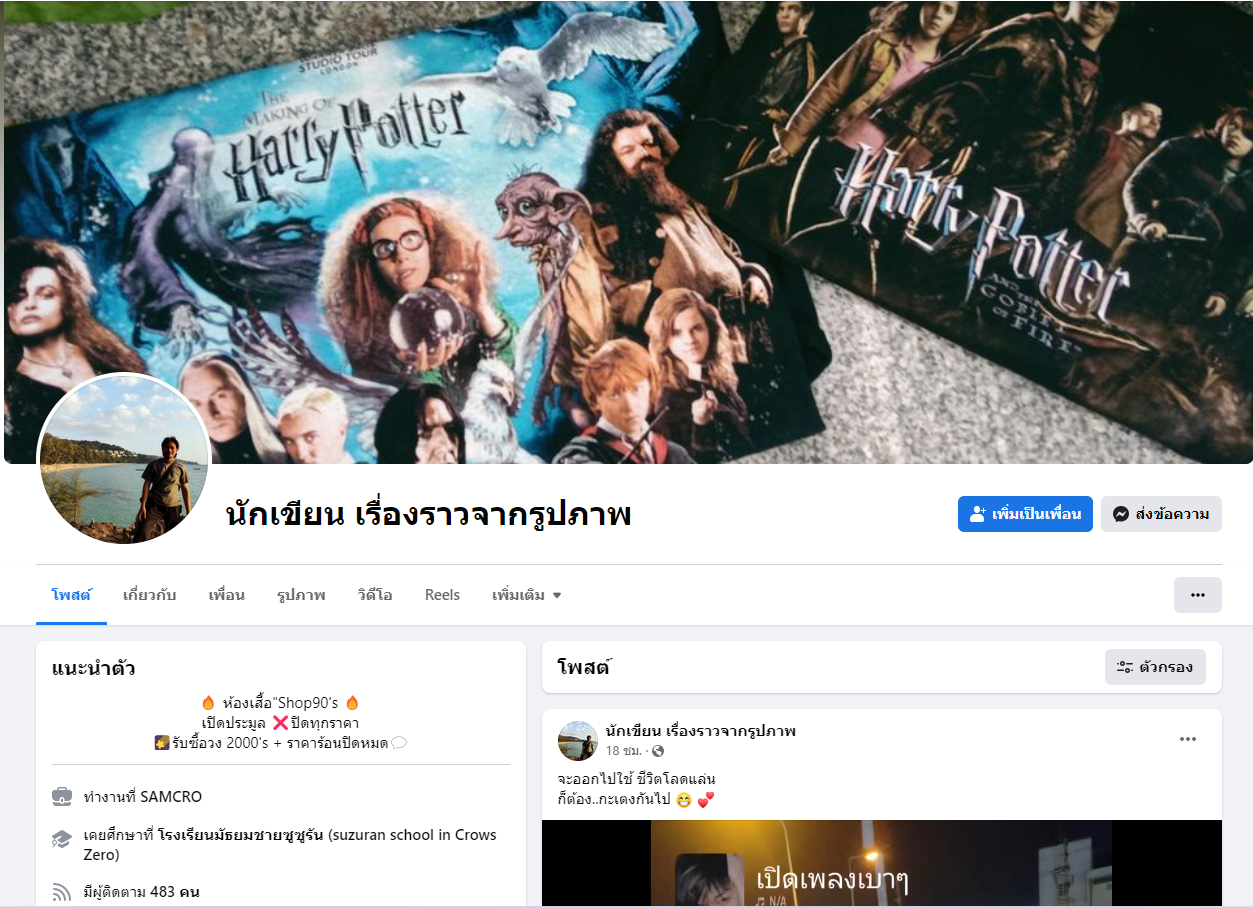Click the 18 ชม. post timestamp
Viewport: 1253px width, 907px height.
coord(622,751)
